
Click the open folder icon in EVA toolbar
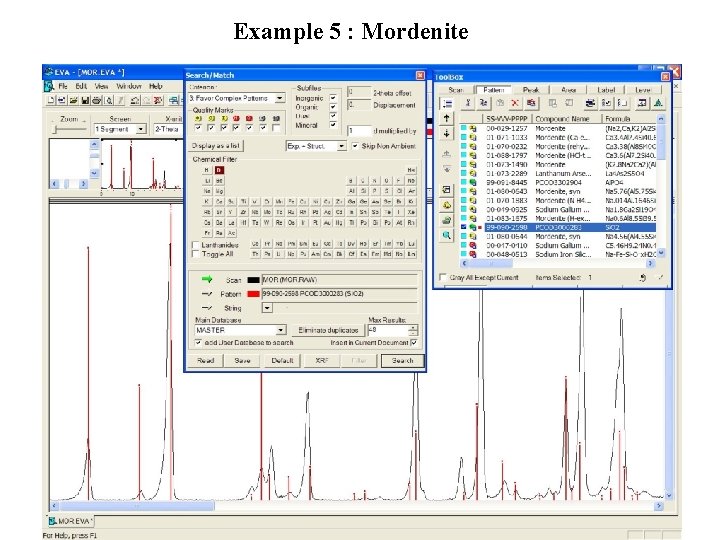tap(73, 100)
